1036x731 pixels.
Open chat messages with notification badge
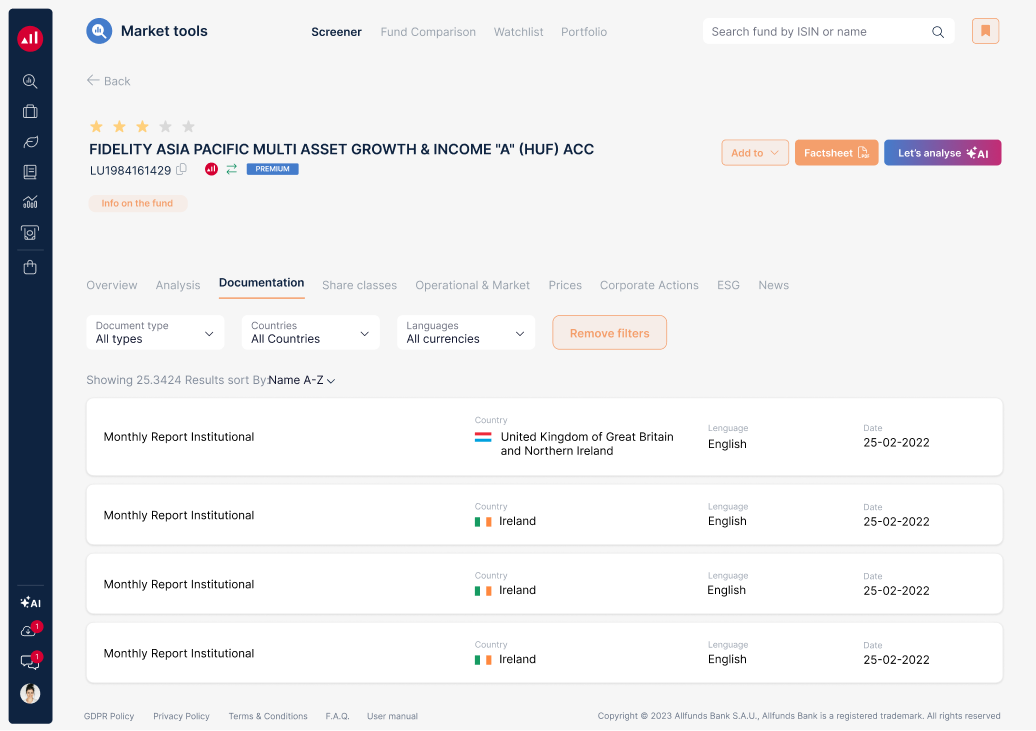click(30, 660)
